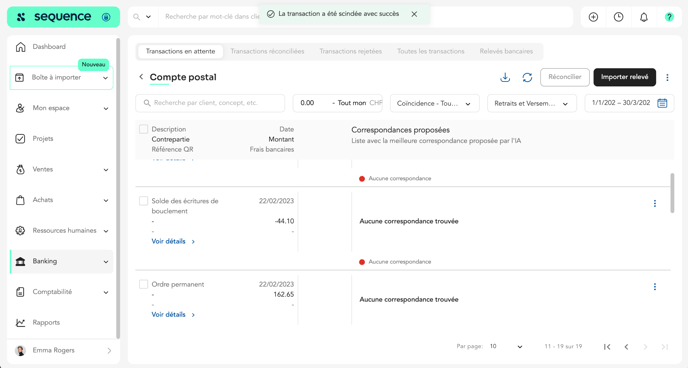The height and width of the screenshot is (368, 688).
Task: Open Projets checkmark icon
Action: tap(20, 139)
